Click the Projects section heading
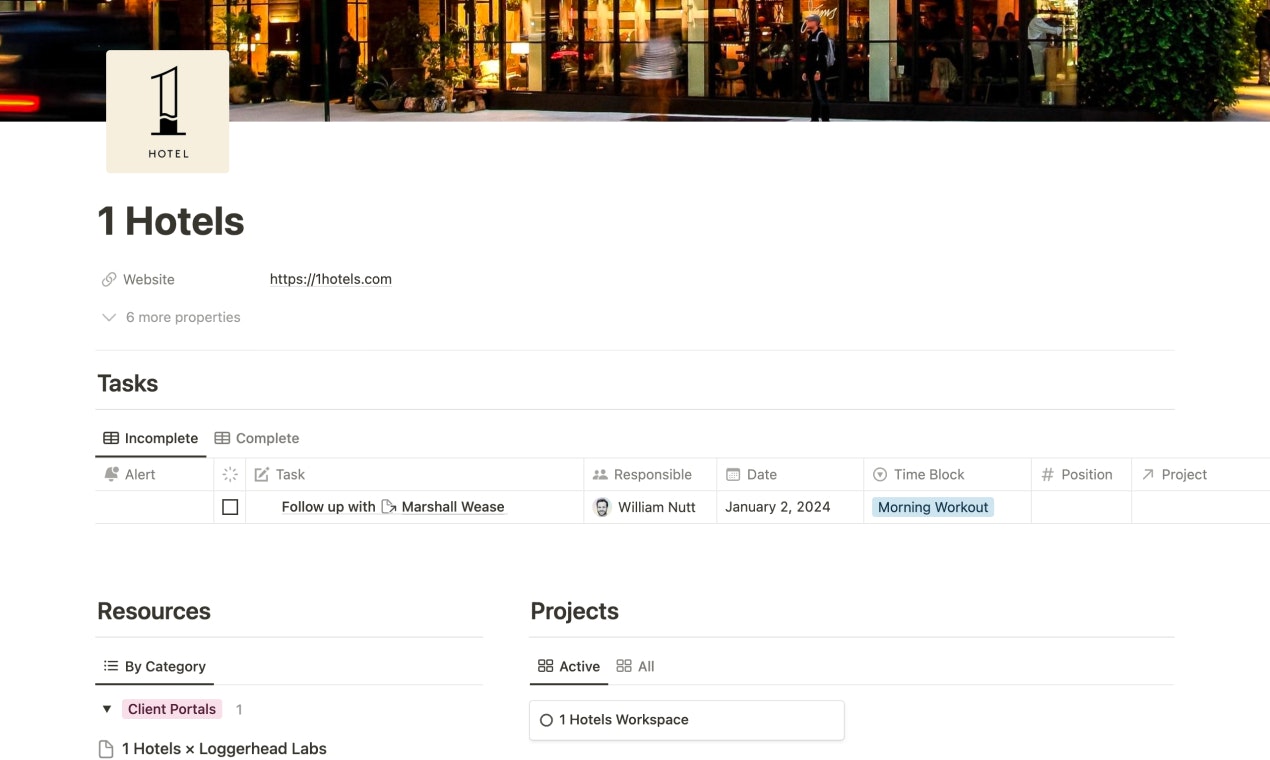Image resolution: width=1270 pixels, height=760 pixels. coord(575,611)
